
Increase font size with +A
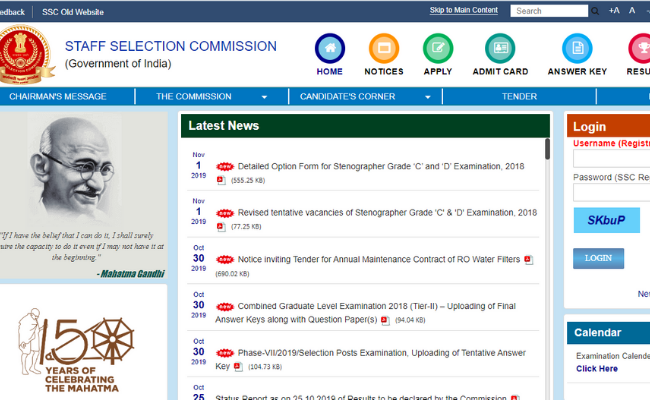pos(614,11)
